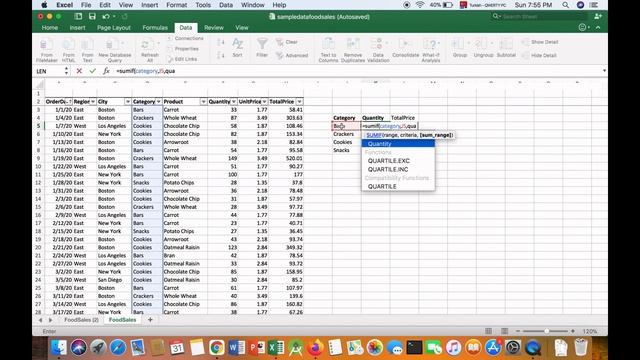Viewport: 640px width, 360px height.
Task: Open Google Chrome from the dock
Action: 217,348
